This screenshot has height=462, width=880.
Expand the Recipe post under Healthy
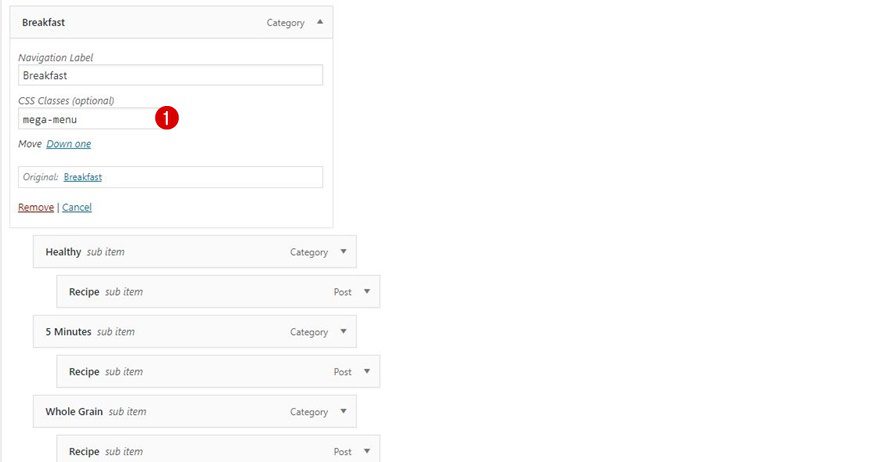point(367,291)
